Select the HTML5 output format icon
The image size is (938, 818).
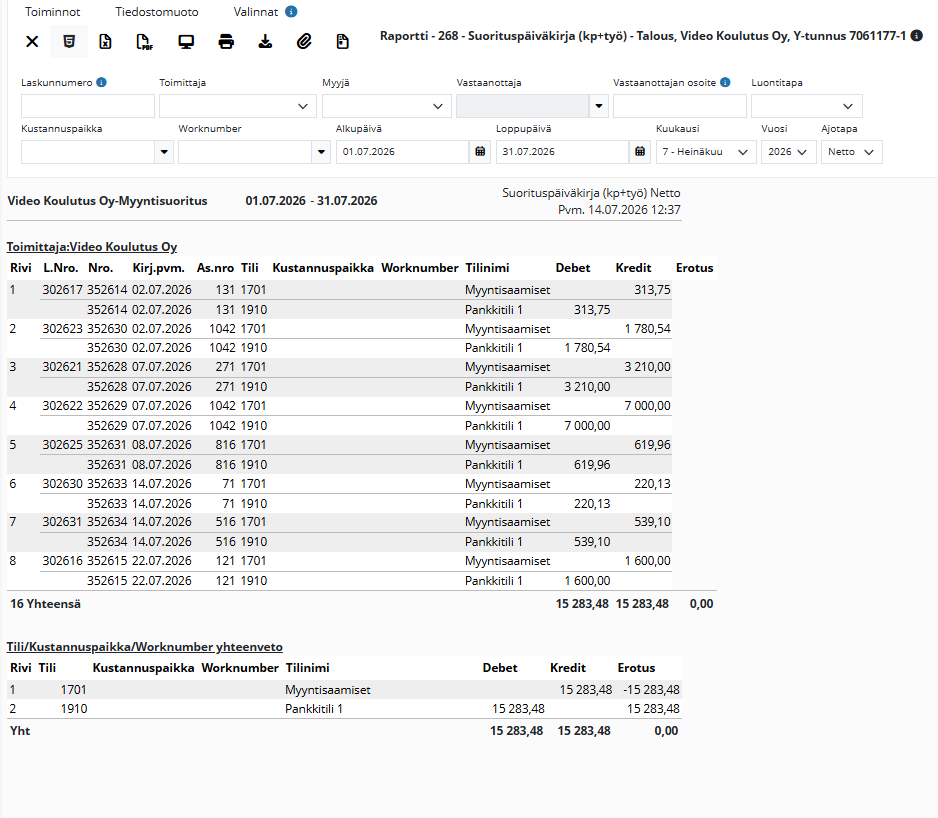69,41
